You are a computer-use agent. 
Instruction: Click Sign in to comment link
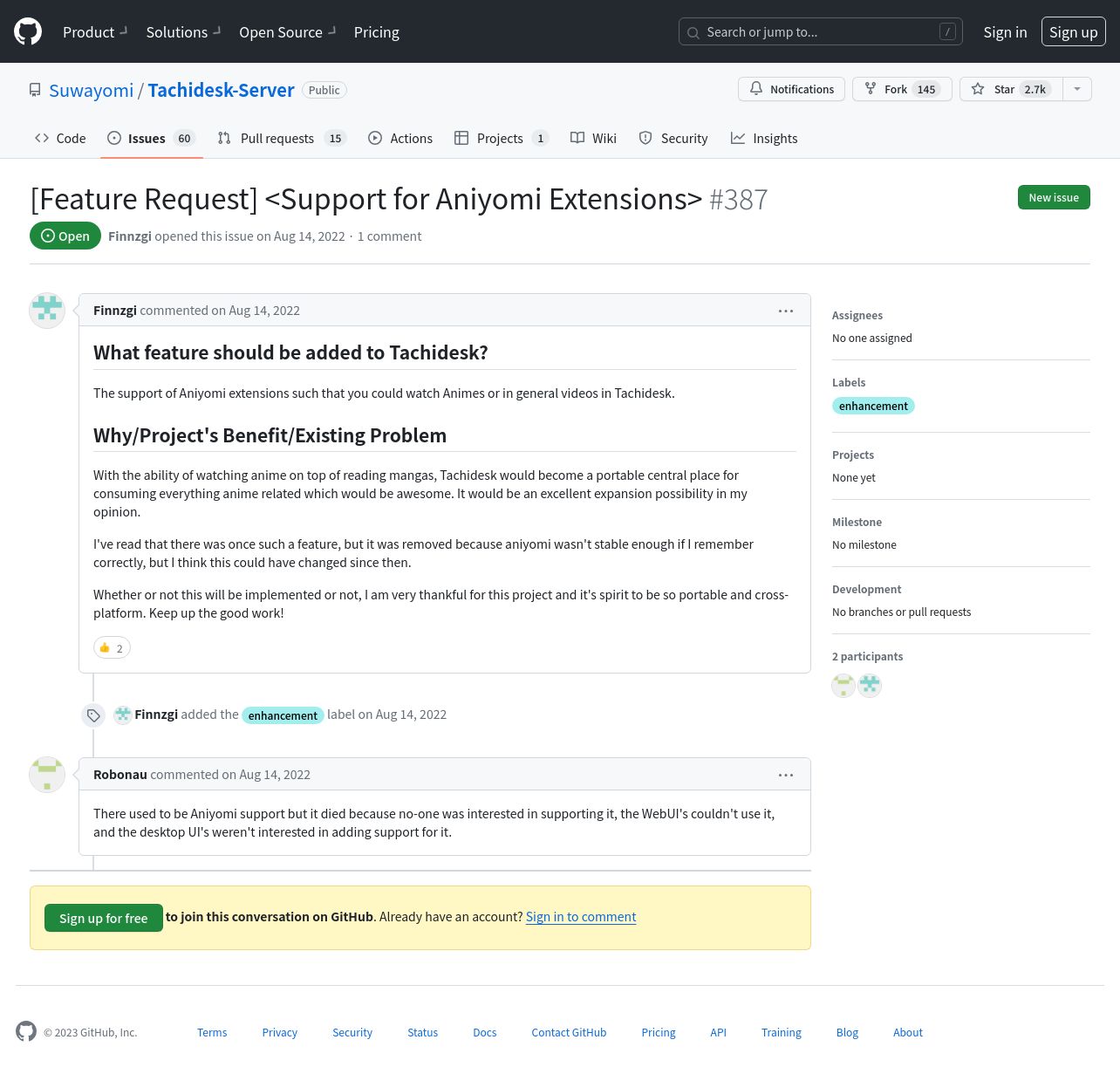(x=581, y=917)
